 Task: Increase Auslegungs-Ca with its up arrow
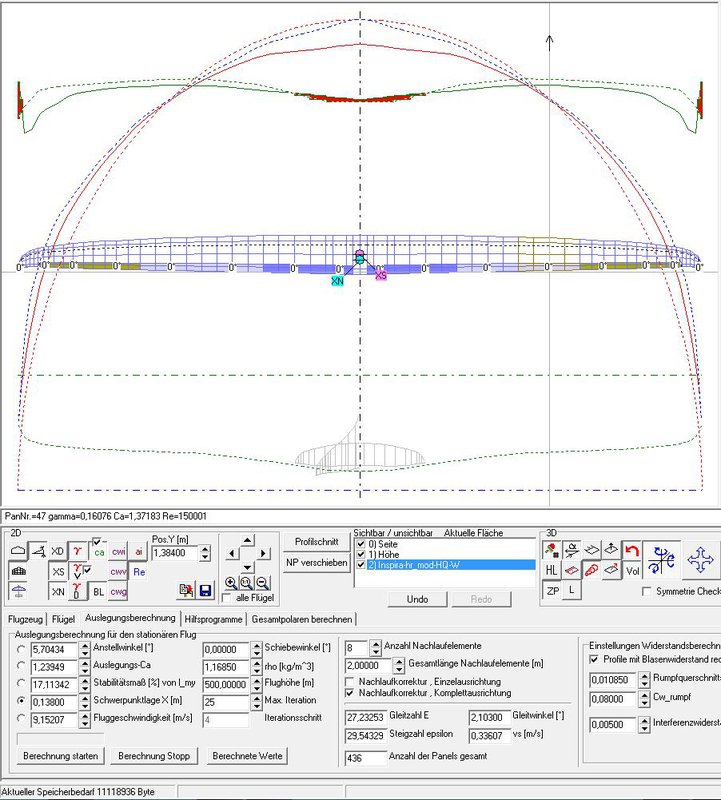(x=85, y=663)
